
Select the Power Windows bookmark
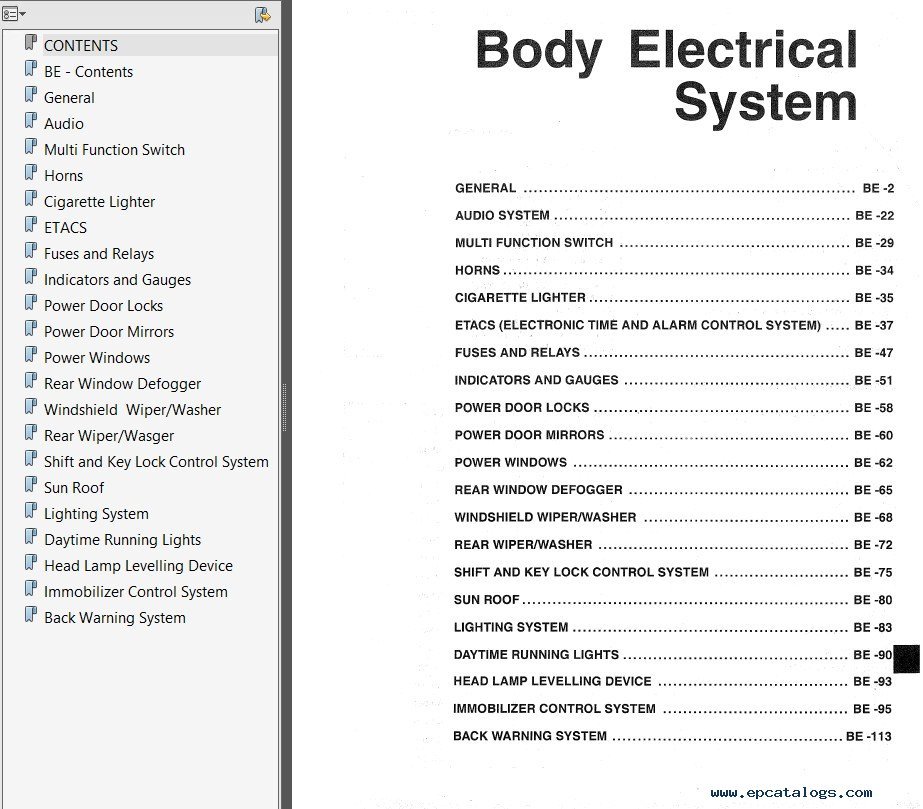[97, 357]
